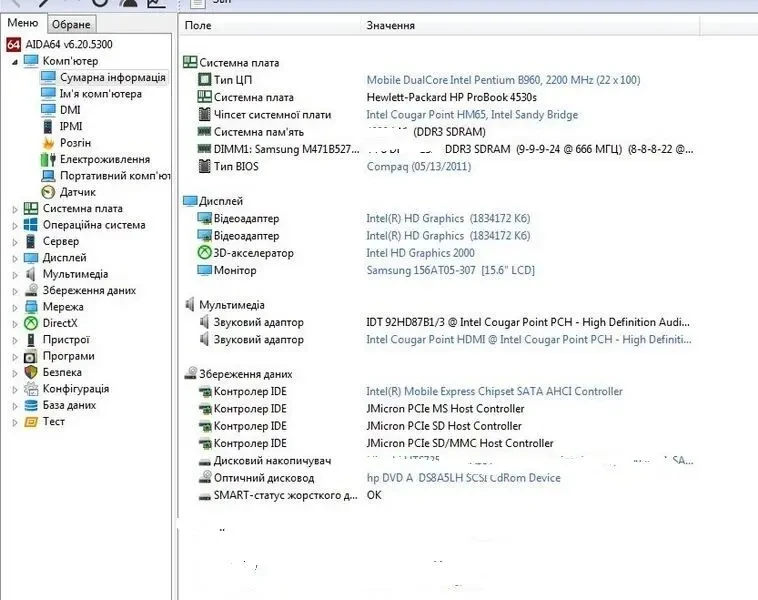758x600 pixels.
Task: Open the Compaq (05/13/2011) BIOS link
Action: (x=419, y=166)
